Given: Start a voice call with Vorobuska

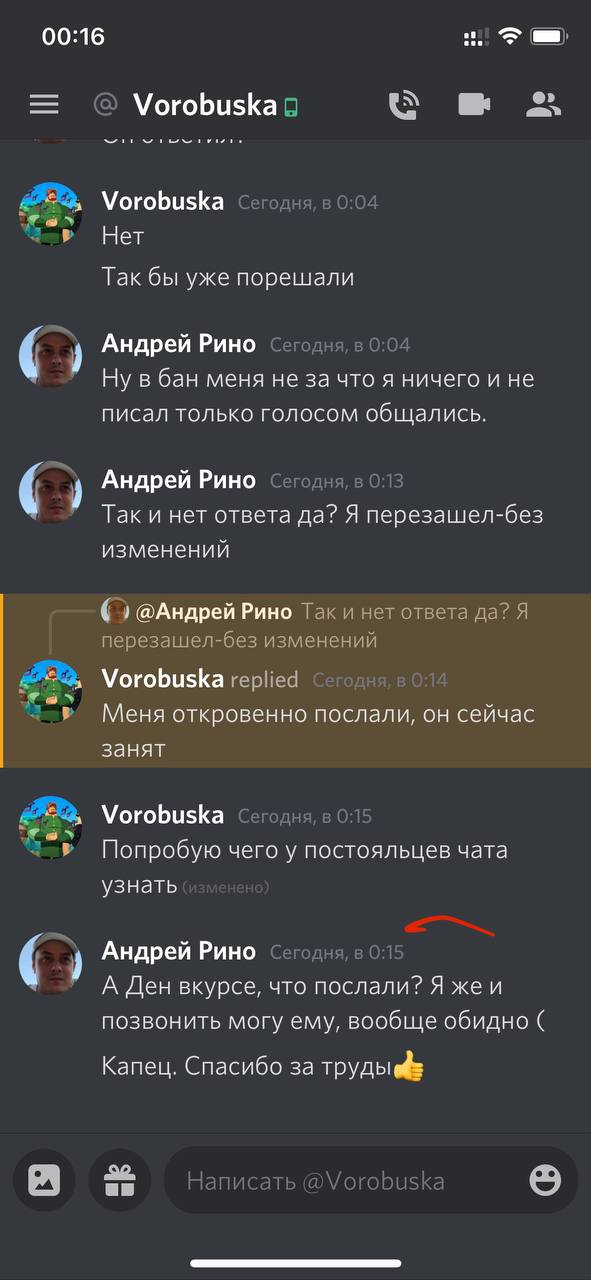Looking at the screenshot, I should [x=403, y=104].
